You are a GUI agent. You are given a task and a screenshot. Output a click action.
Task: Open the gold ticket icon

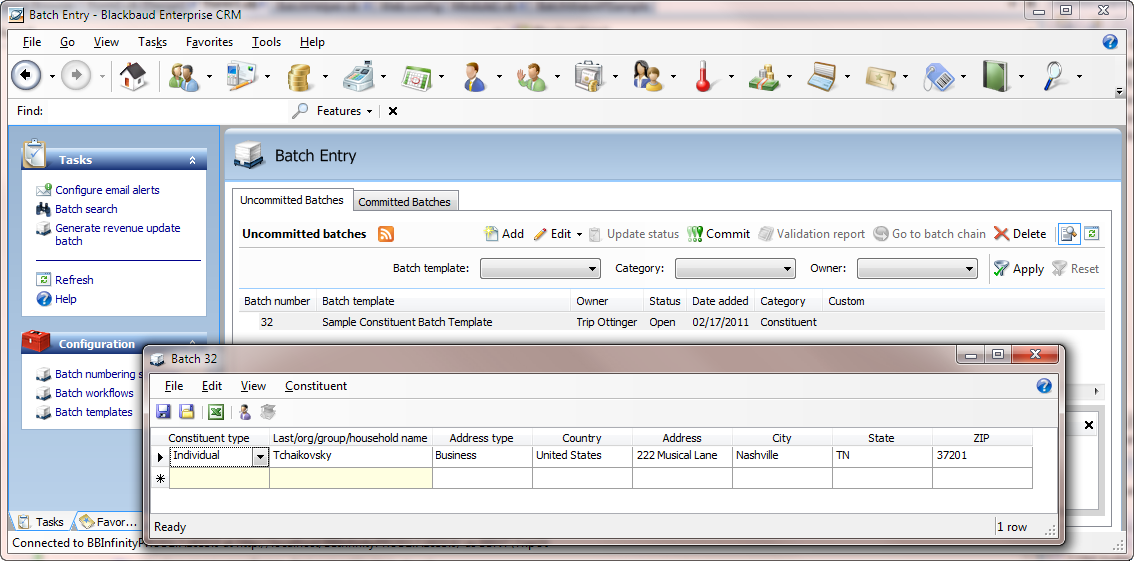pos(879,75)
